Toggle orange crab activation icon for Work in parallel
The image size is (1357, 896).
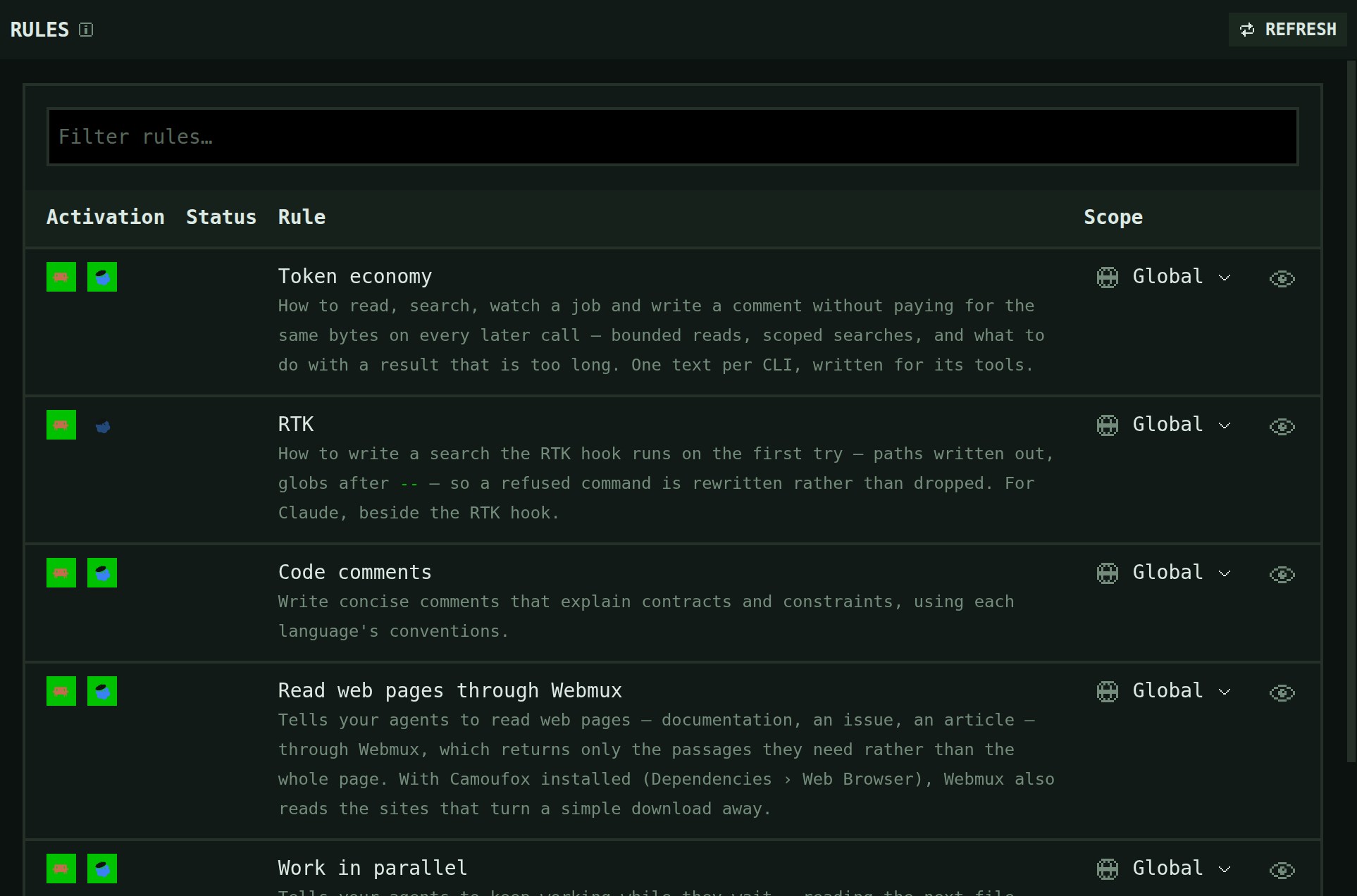61,869
